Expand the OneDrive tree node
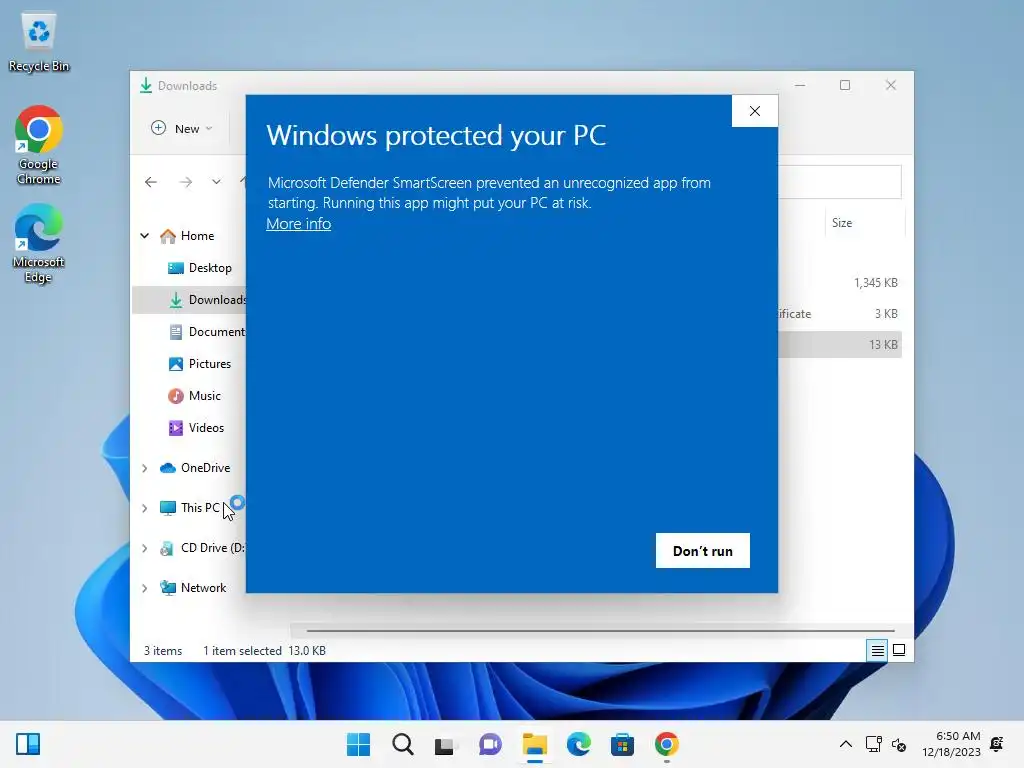This screenshot has height=768, width=1024. pos(145,468)
